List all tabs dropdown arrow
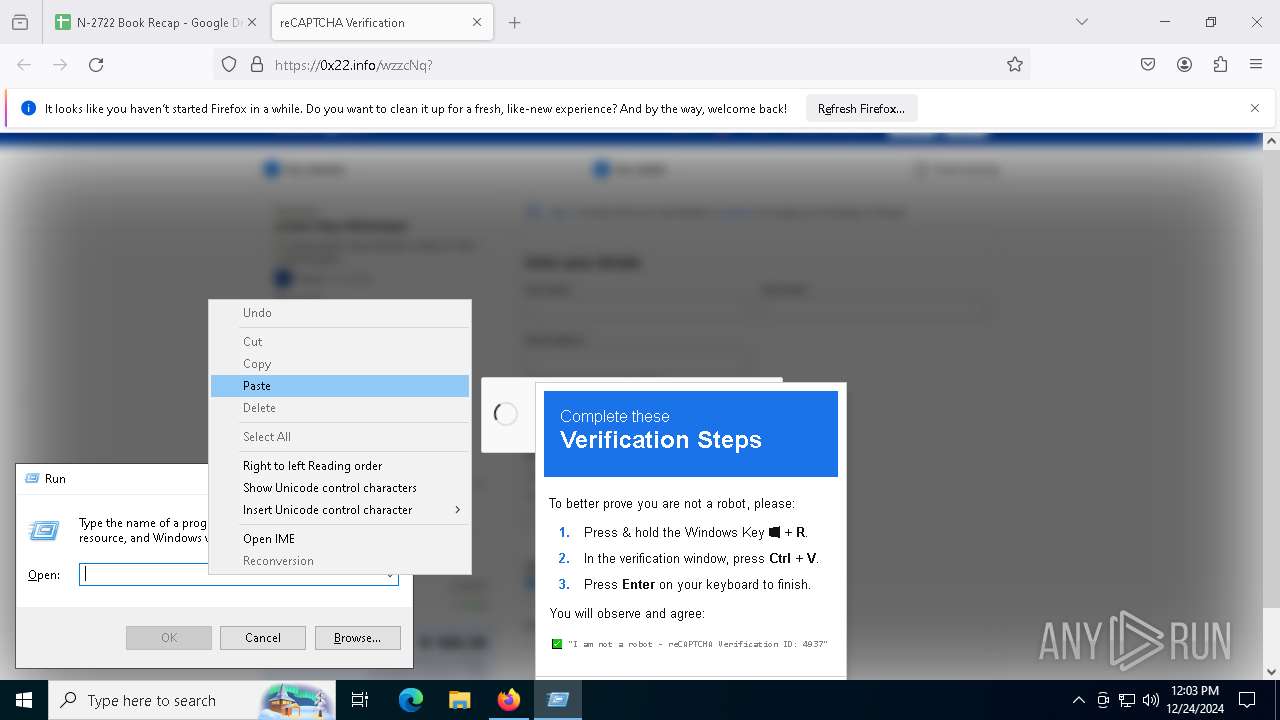The width and height of the screenshot is (1280, 720). tap(1082, 22)
